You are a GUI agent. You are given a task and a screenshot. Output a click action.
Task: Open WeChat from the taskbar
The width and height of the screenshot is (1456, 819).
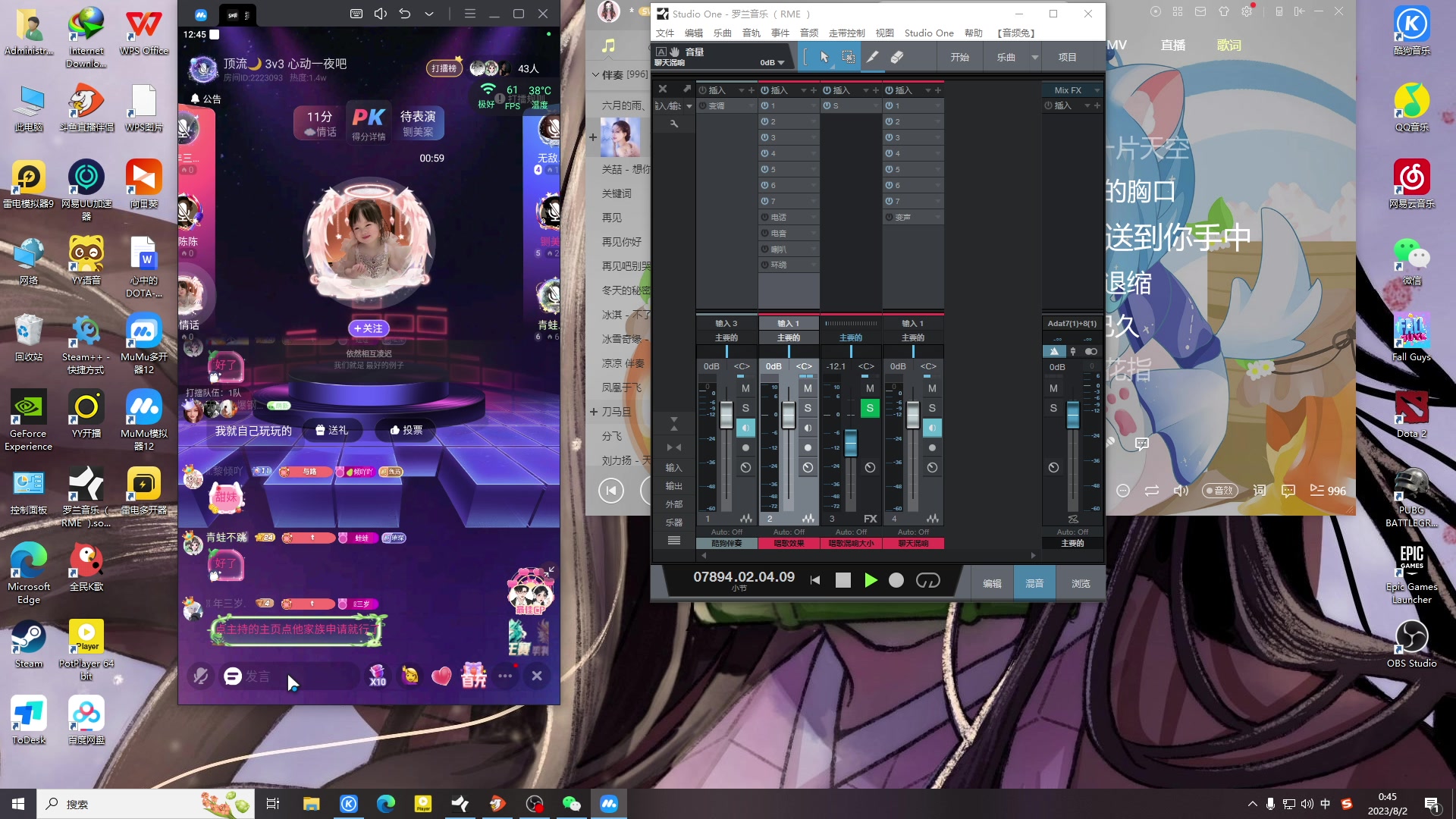tap(571, 804)
